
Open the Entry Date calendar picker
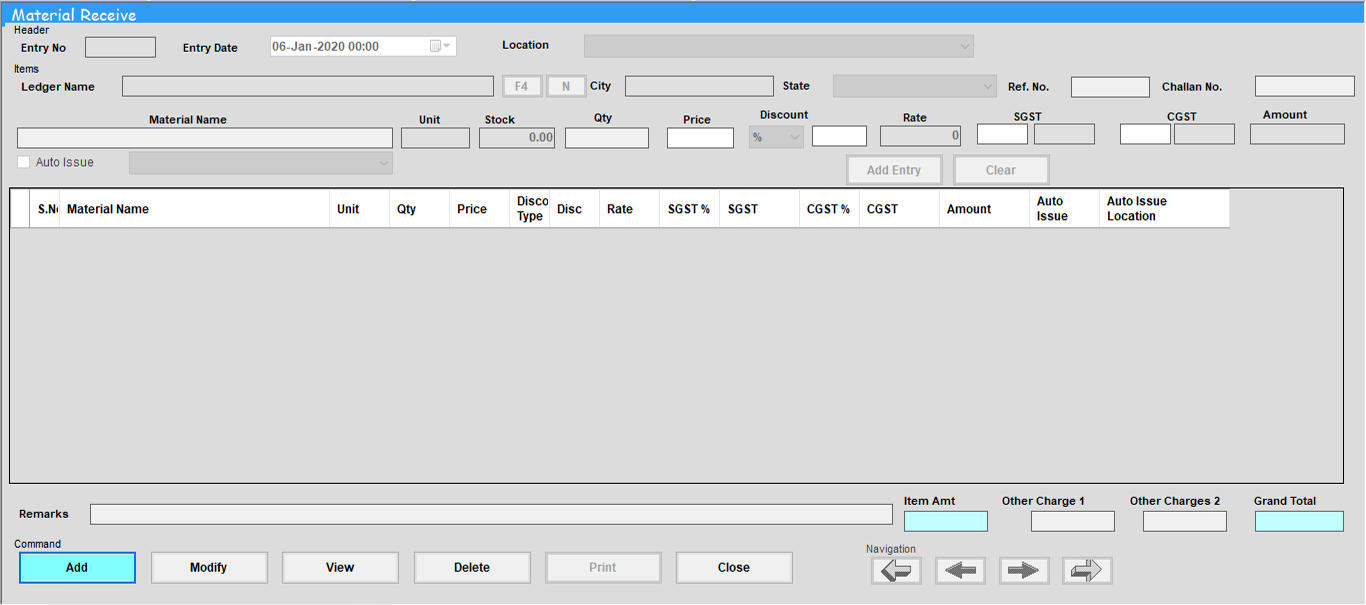439,46
